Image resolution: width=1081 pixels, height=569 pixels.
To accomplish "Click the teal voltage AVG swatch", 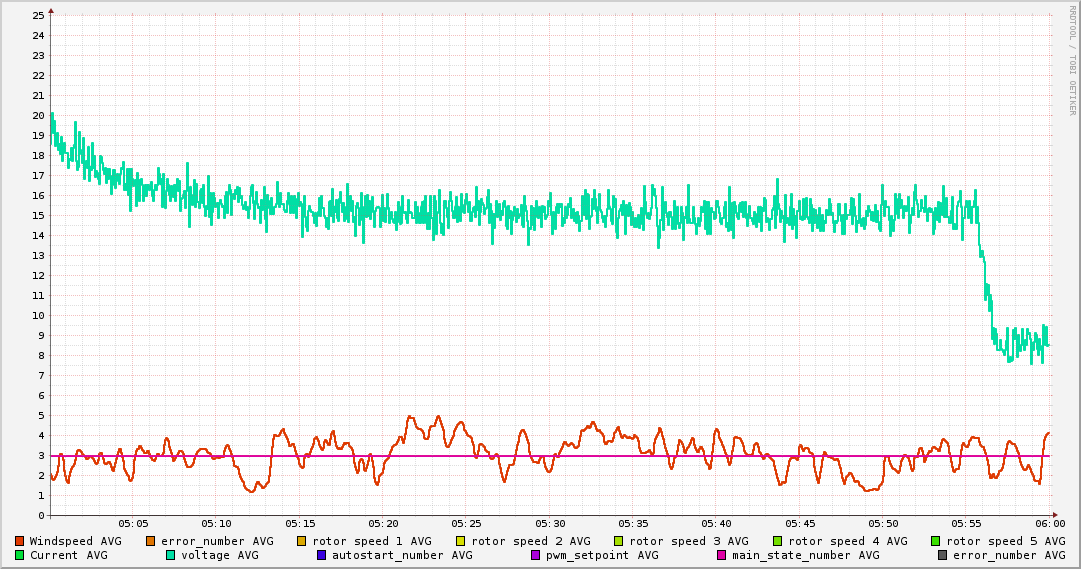I will [x=171, y=555].
